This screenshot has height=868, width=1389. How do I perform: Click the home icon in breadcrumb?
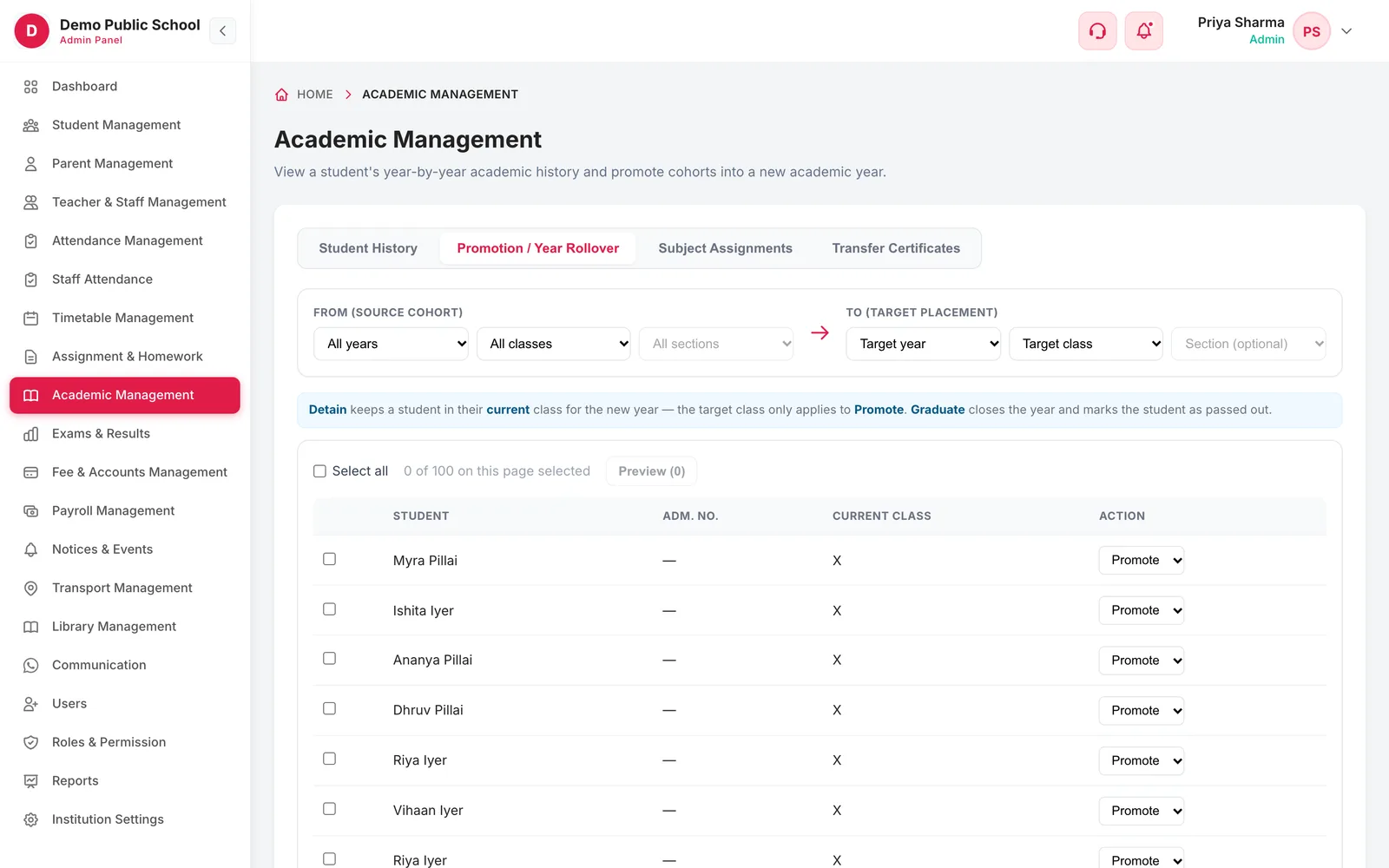pyautogui.click(x=281, y=95)
